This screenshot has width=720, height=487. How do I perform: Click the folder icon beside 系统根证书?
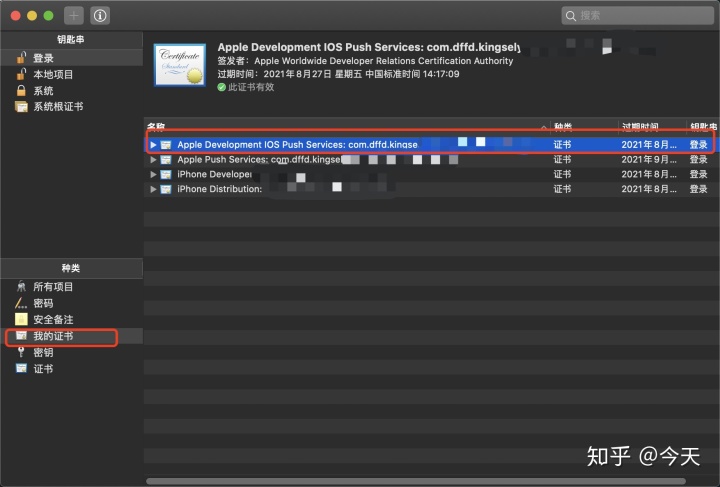click(21, 107)
